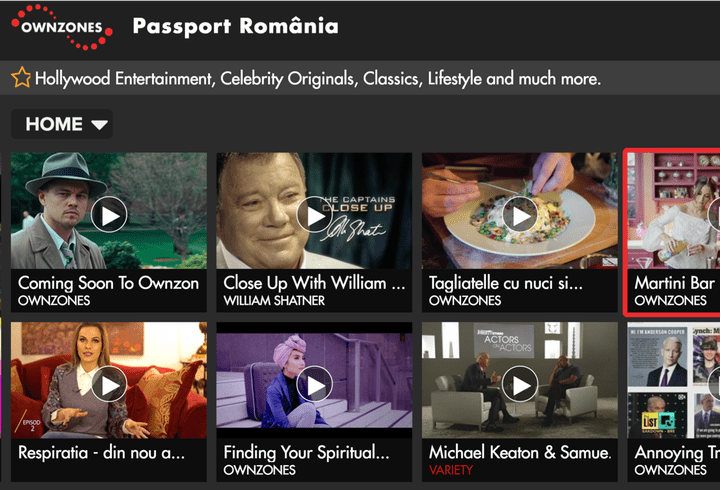This screenshot has height=490, width=720.
Task: Play the Tagliatelle cu nuci video
Action: point(520,214)
